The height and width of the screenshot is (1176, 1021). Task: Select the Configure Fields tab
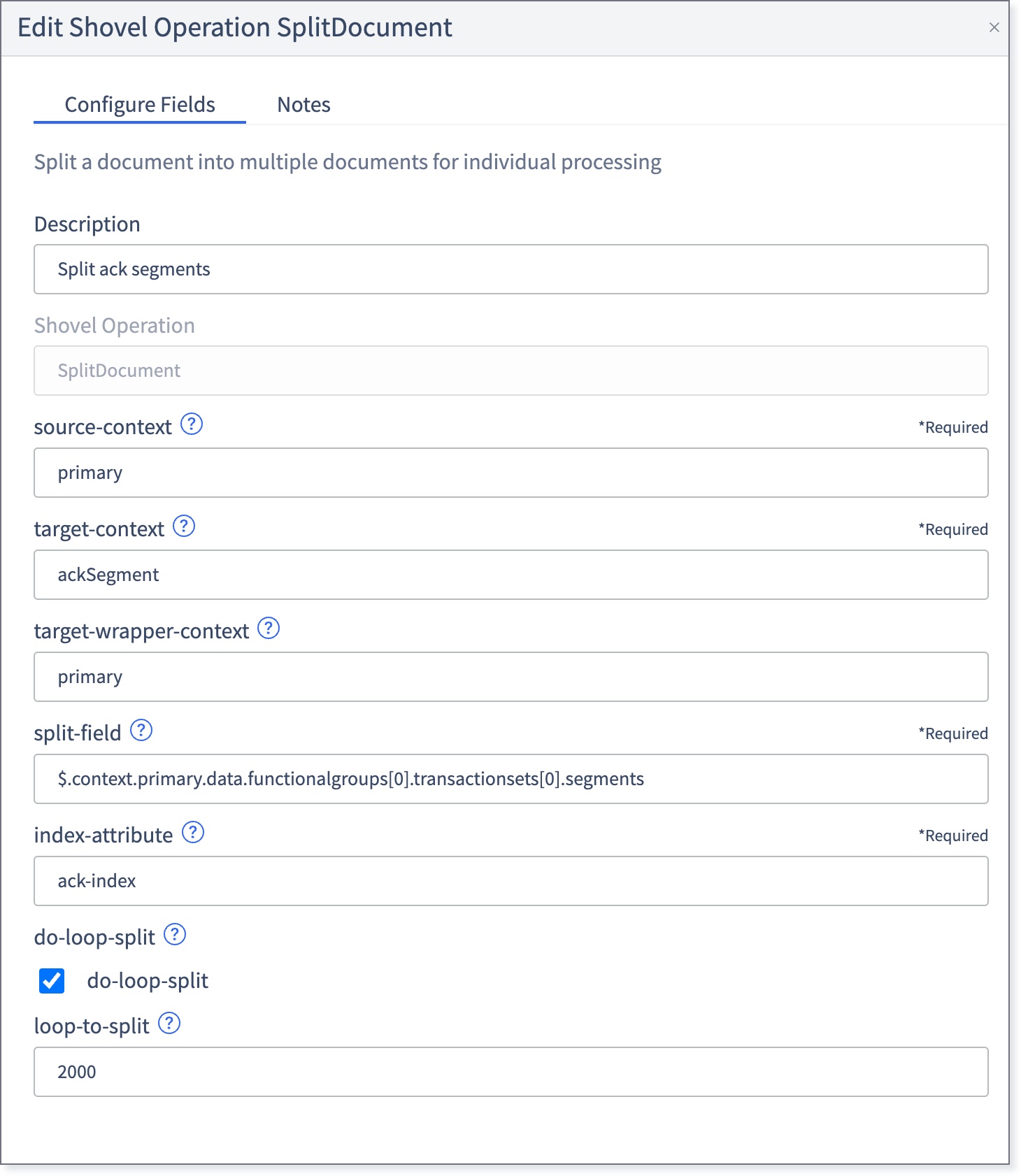(140, 105)
